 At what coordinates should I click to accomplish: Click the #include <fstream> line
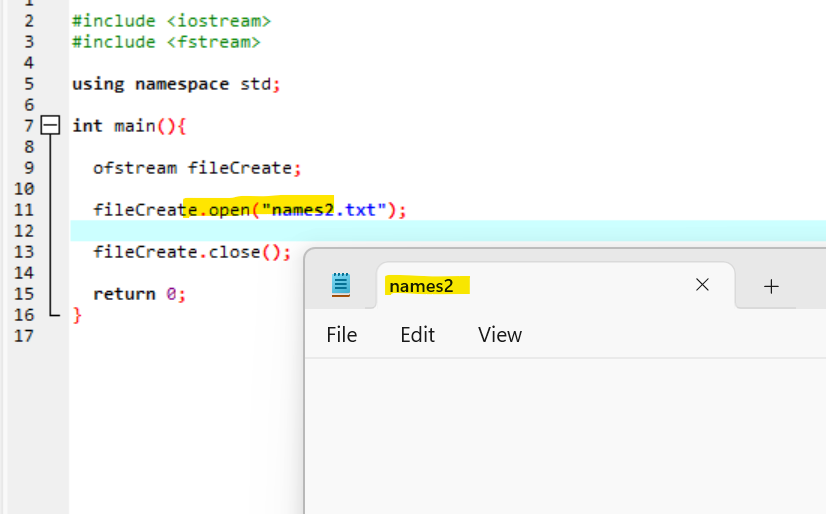pyautogui.click(x=166, y=42)
